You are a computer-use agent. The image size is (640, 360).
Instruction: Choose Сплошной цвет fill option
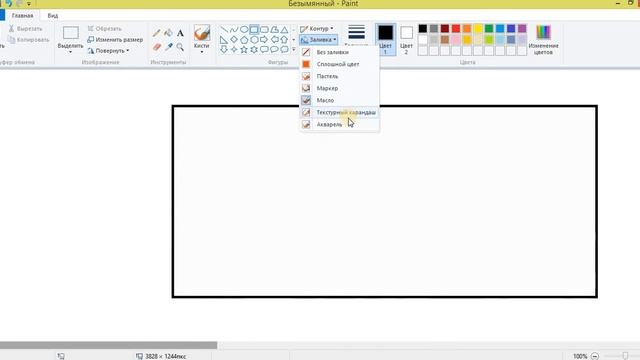click(340, 64)
